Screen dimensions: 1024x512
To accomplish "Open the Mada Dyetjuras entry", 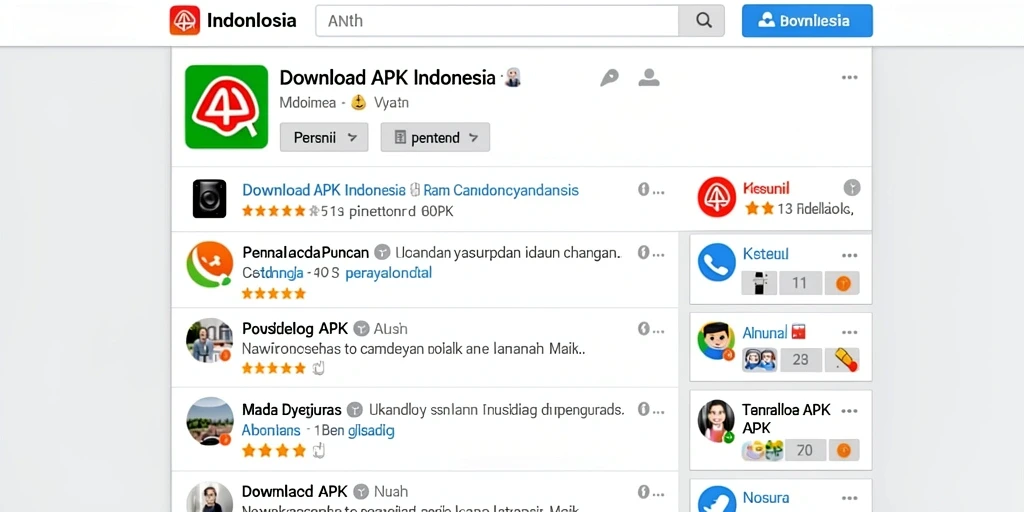I will [x=292, y=410].
